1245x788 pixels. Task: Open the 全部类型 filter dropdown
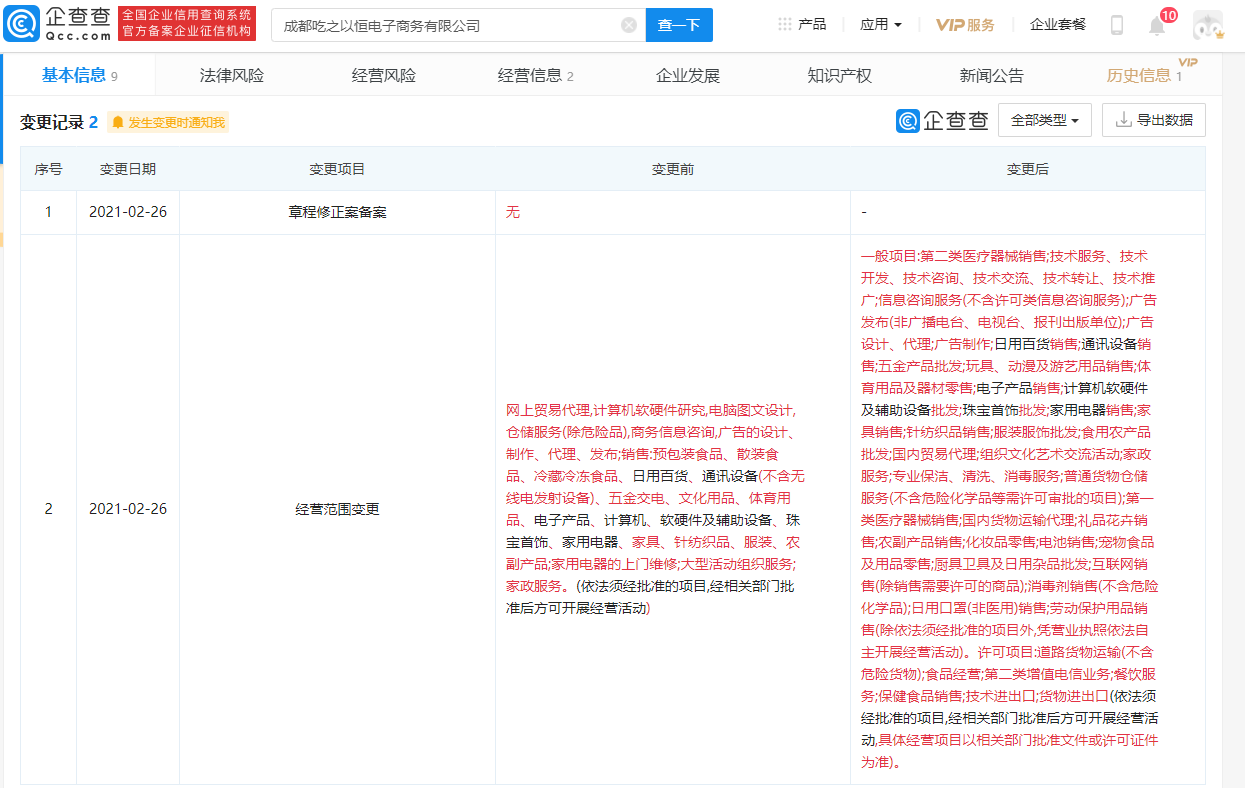click(1044, 120)
